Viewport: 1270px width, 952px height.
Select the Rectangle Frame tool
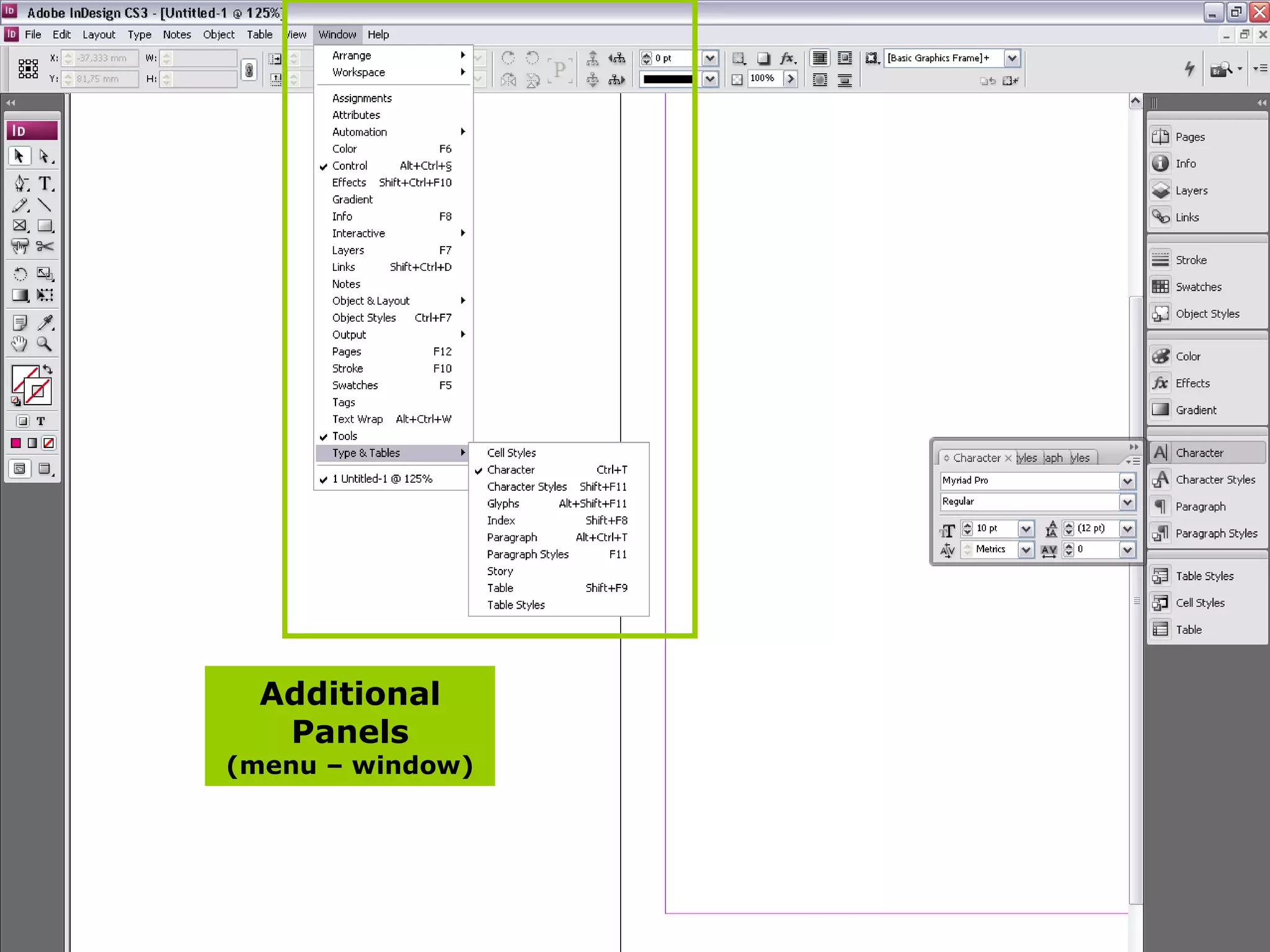coord(20,226)
